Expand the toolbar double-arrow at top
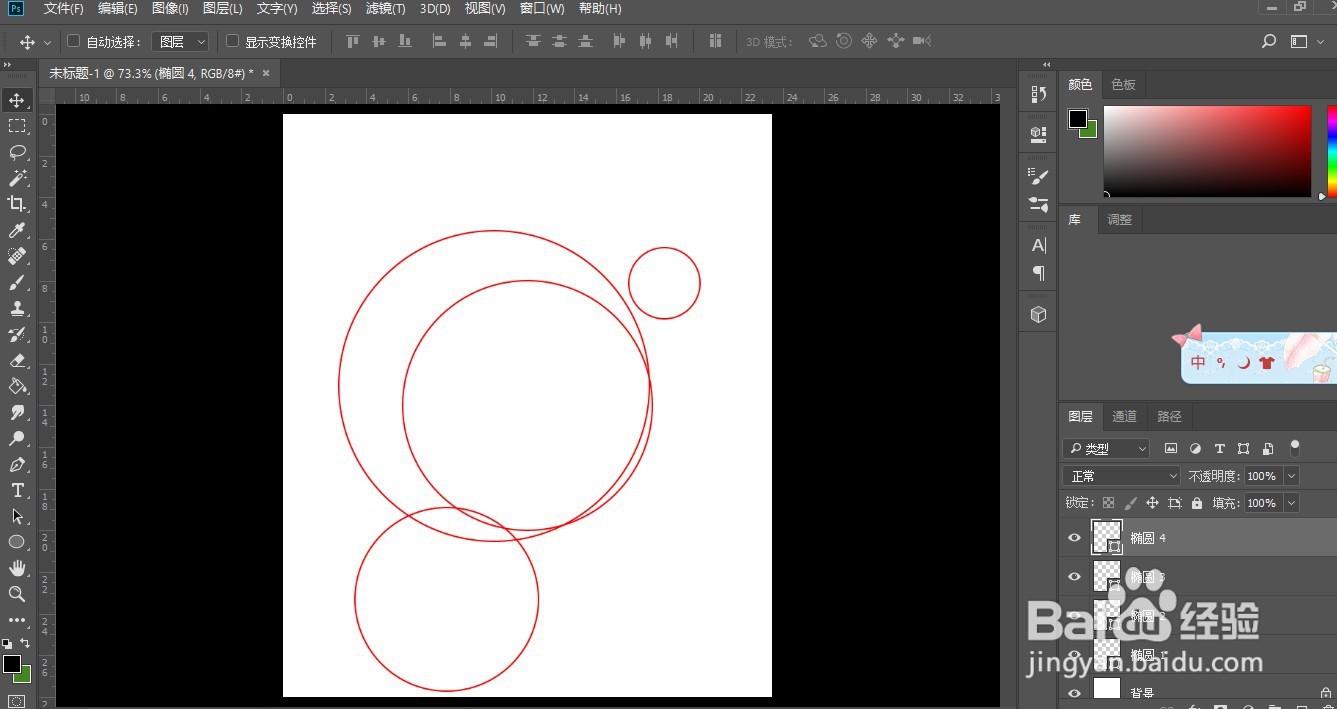 pos(8,65)
